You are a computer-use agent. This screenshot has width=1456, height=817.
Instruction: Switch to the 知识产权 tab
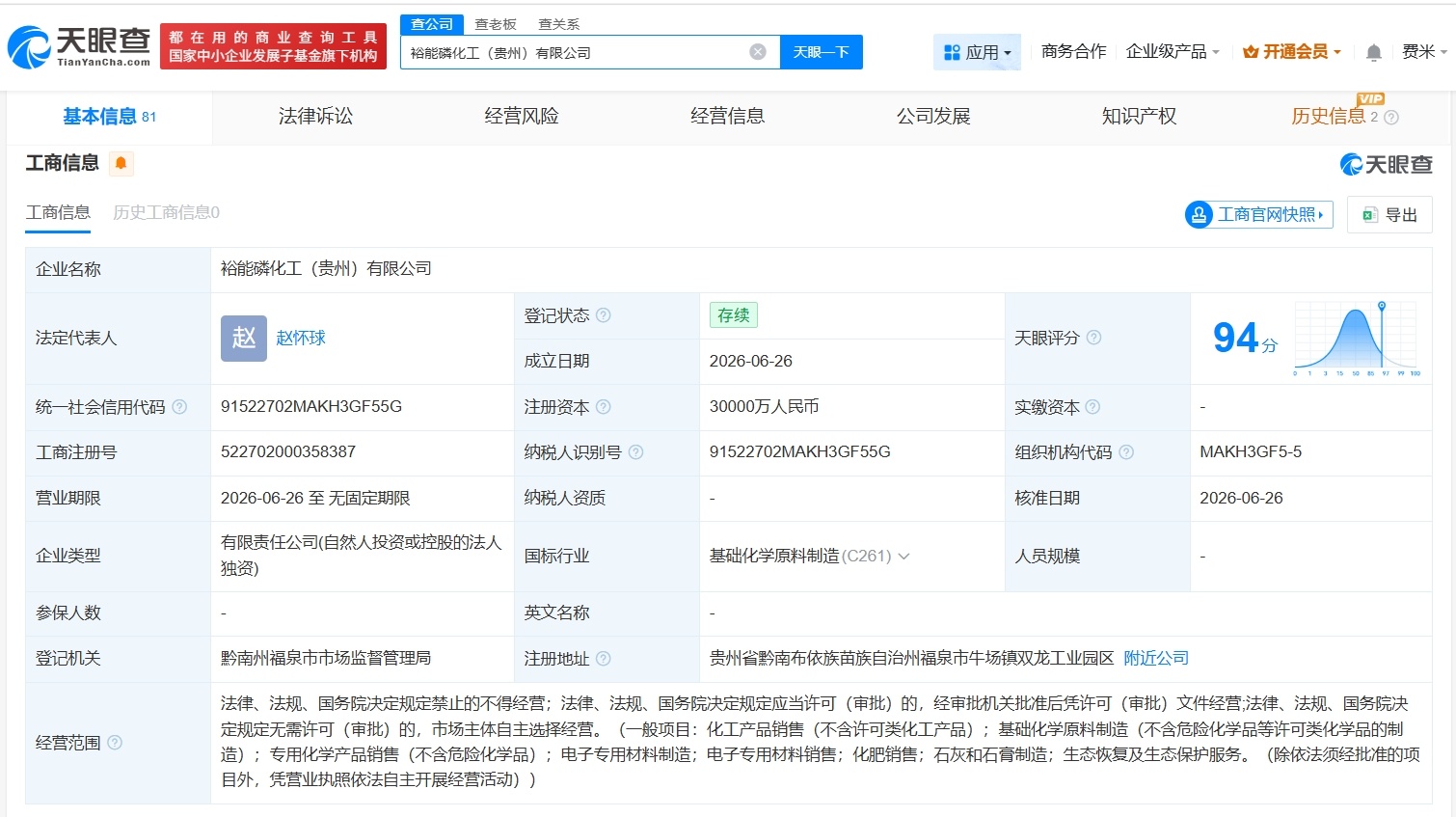click(1140, 117)
